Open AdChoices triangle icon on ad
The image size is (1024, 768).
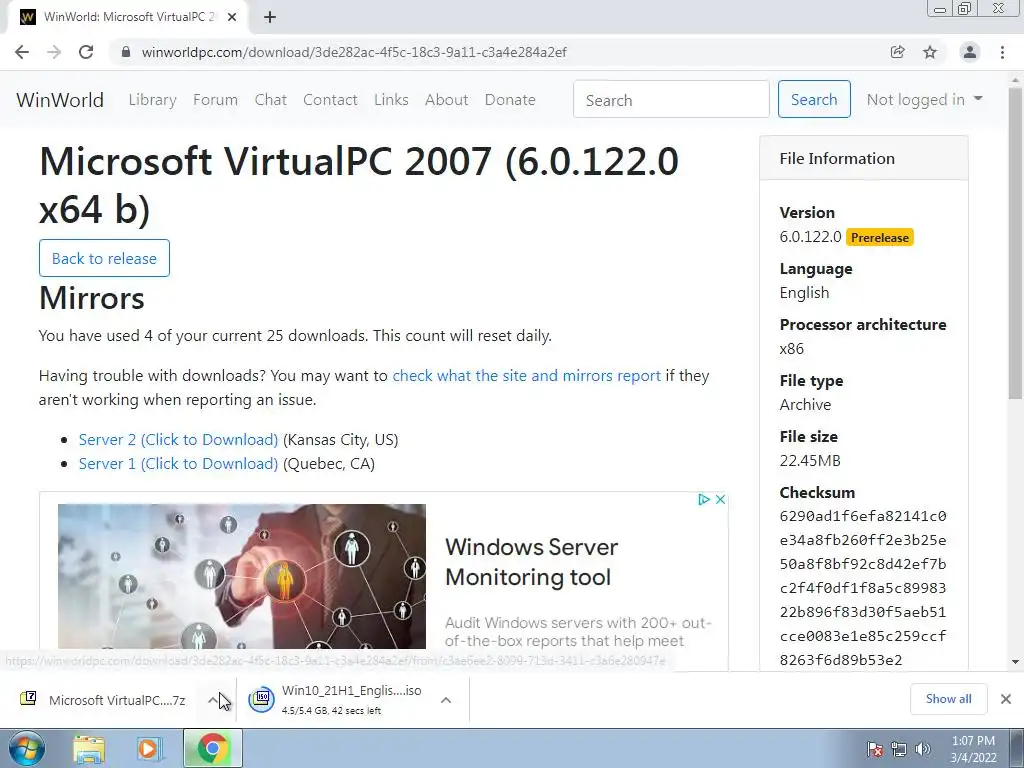(x=703, y=500)
